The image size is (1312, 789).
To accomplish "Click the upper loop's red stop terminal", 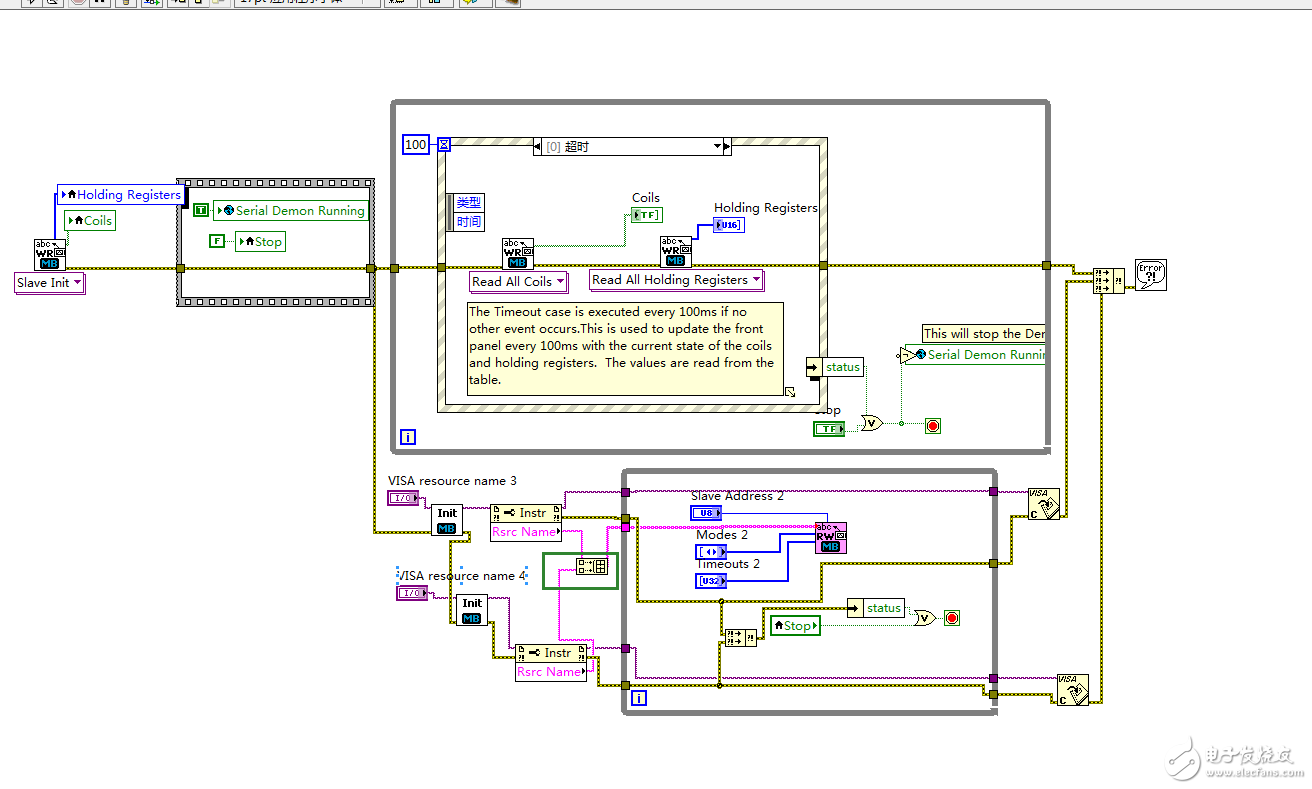I will [x=932, y=426].
